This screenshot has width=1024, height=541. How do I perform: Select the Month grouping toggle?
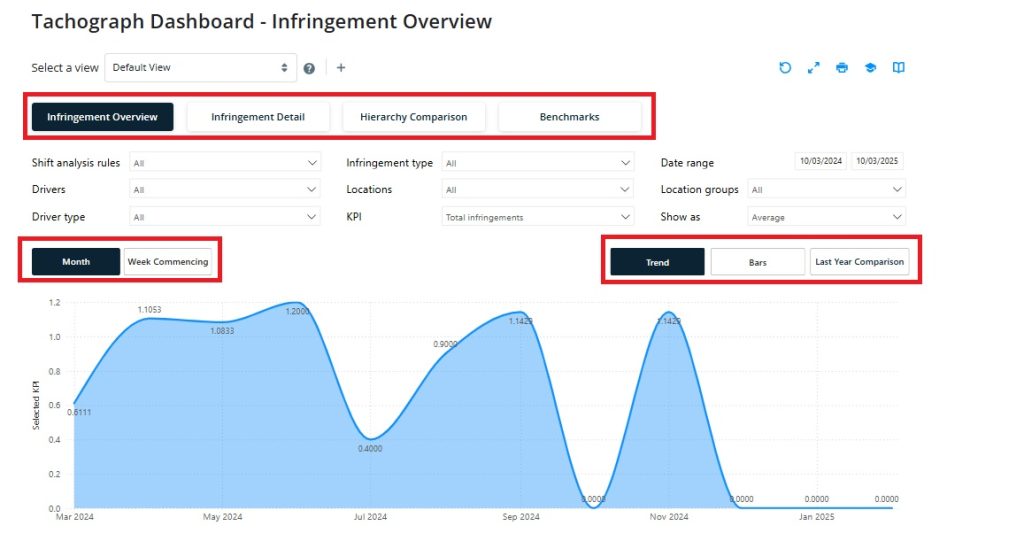click(x=76, y=261)
